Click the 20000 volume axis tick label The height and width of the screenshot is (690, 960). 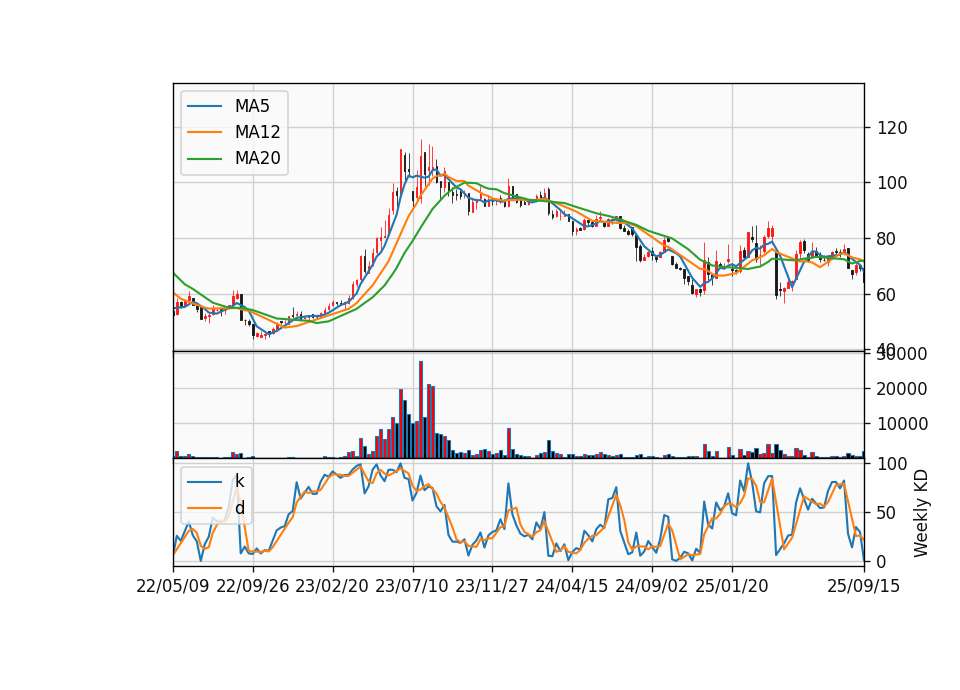pyautogui.click(x=902, y=389)
